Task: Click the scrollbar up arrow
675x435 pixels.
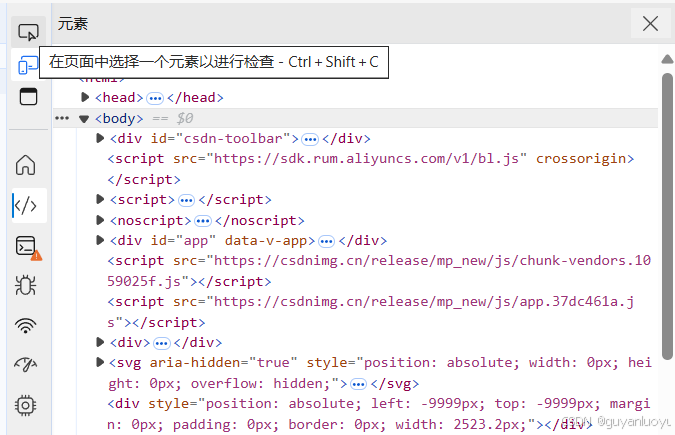Action: click(x=667, y=59)
